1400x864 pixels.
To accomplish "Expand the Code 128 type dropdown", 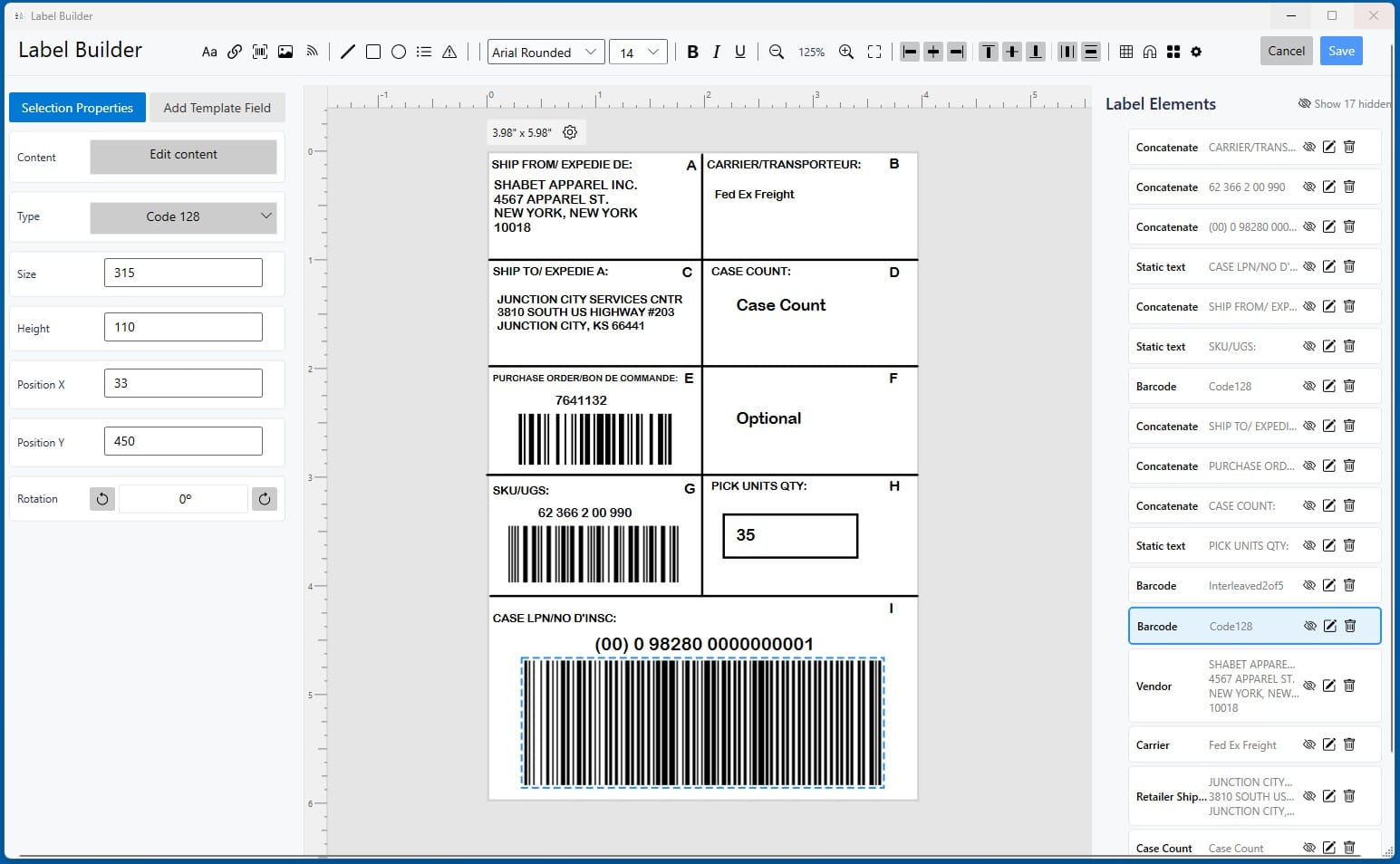I will coord(183,216).
